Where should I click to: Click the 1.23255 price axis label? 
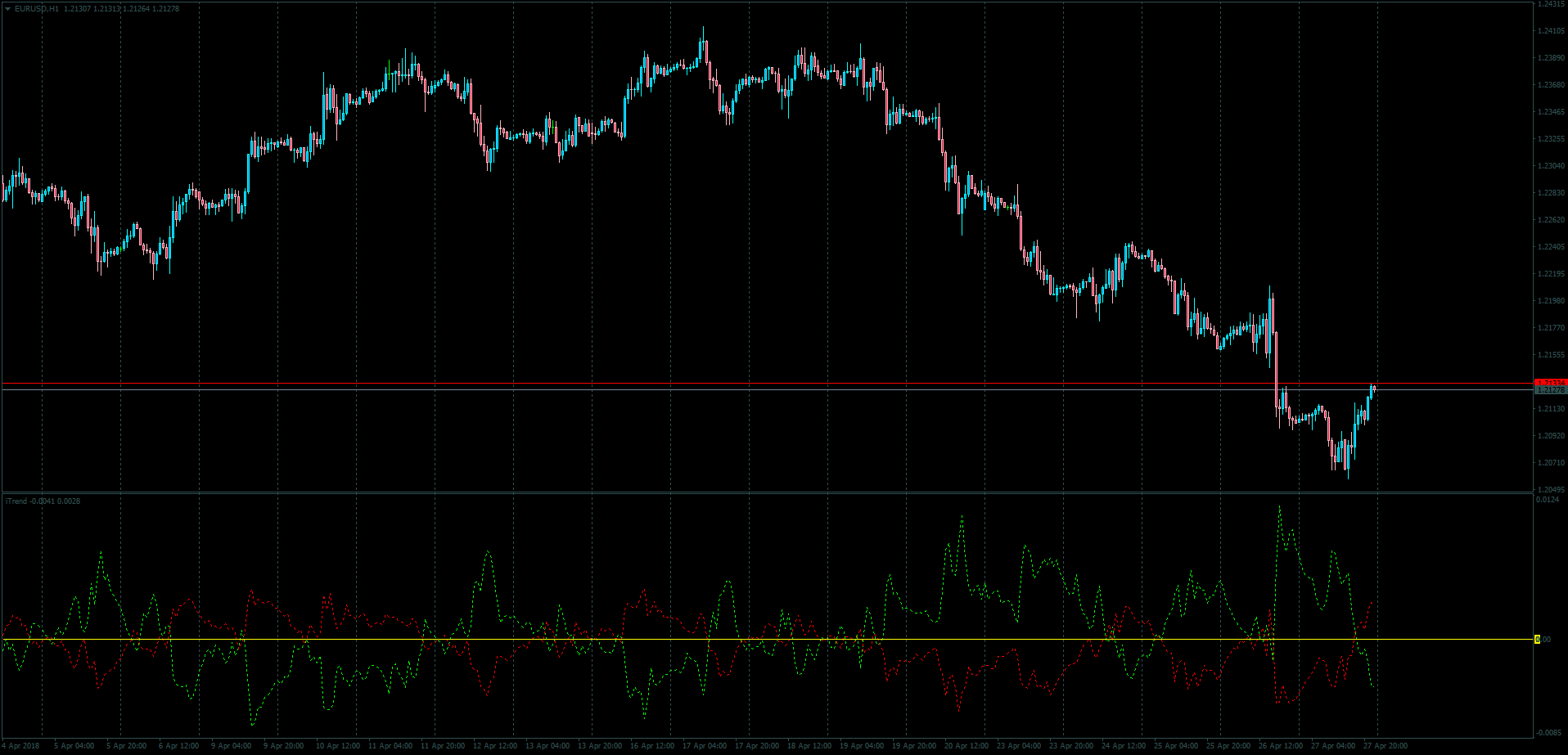[x=1551, y=139]
